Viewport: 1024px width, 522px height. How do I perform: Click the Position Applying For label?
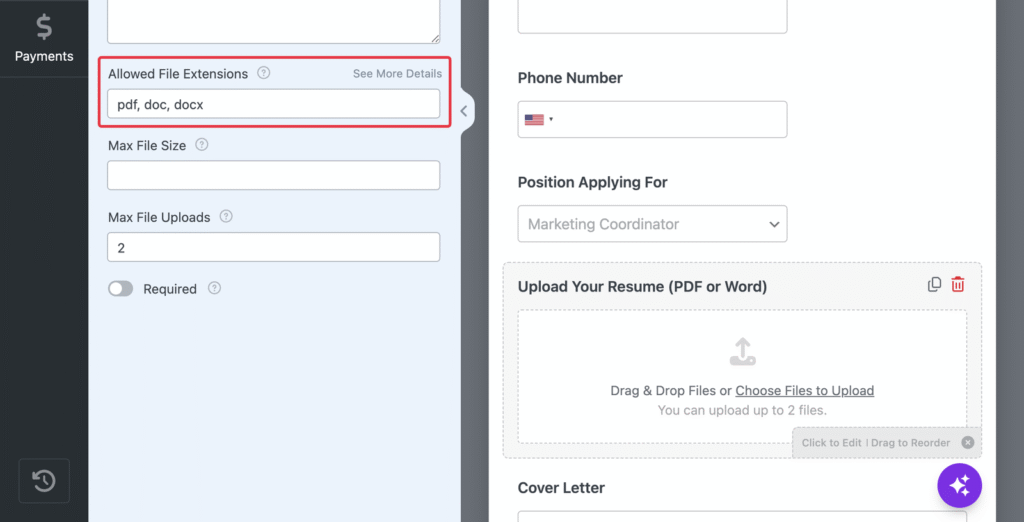592,182
